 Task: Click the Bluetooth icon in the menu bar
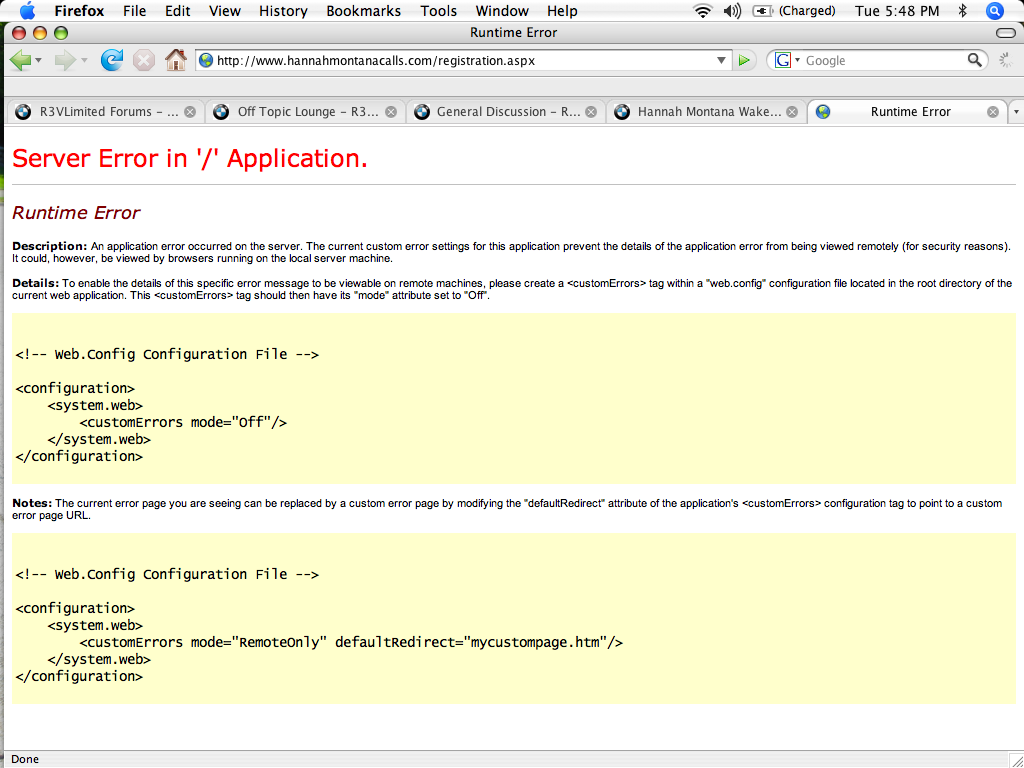[962, 11]
